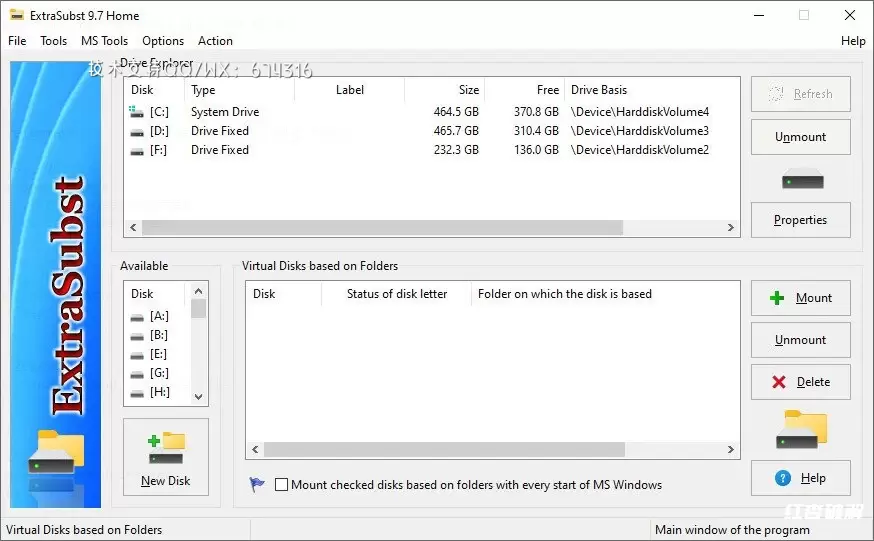Screen dimensions: 874x541
Task: Select the System Drive type text
Action: pos(225,112)
